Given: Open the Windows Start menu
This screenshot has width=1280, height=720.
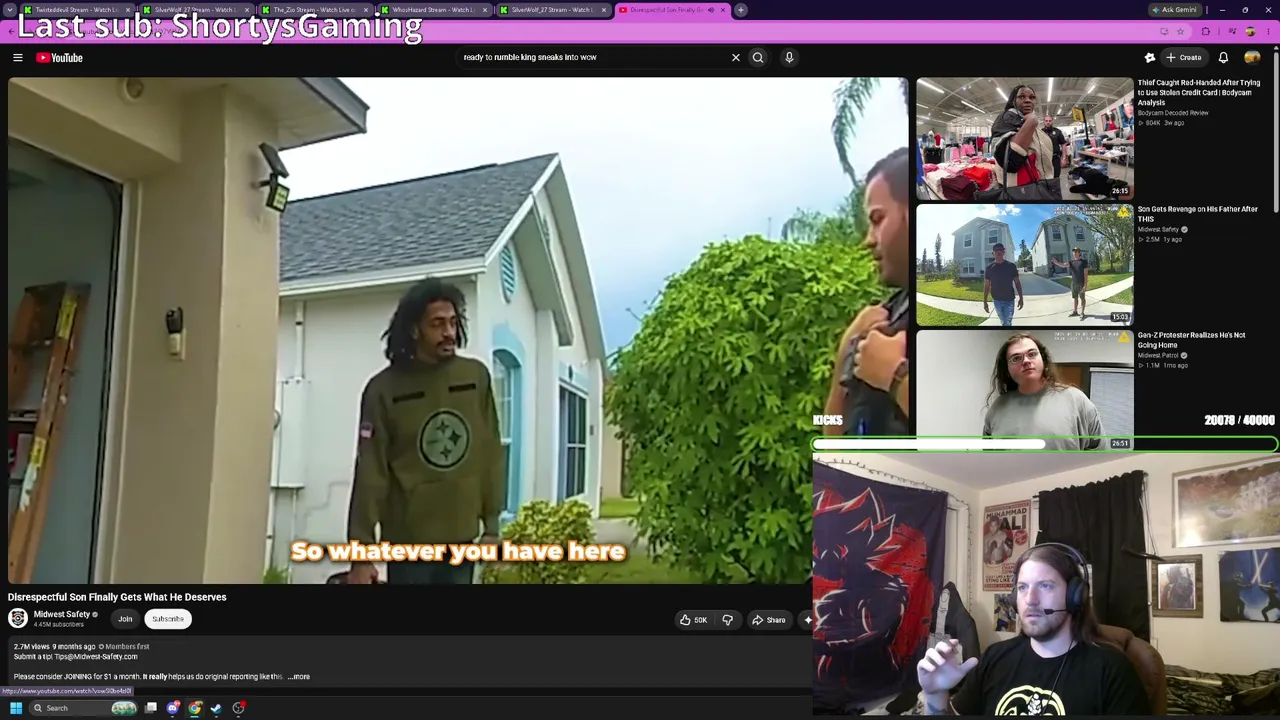Looking at the screenshot, I should (x=16, y=708).
